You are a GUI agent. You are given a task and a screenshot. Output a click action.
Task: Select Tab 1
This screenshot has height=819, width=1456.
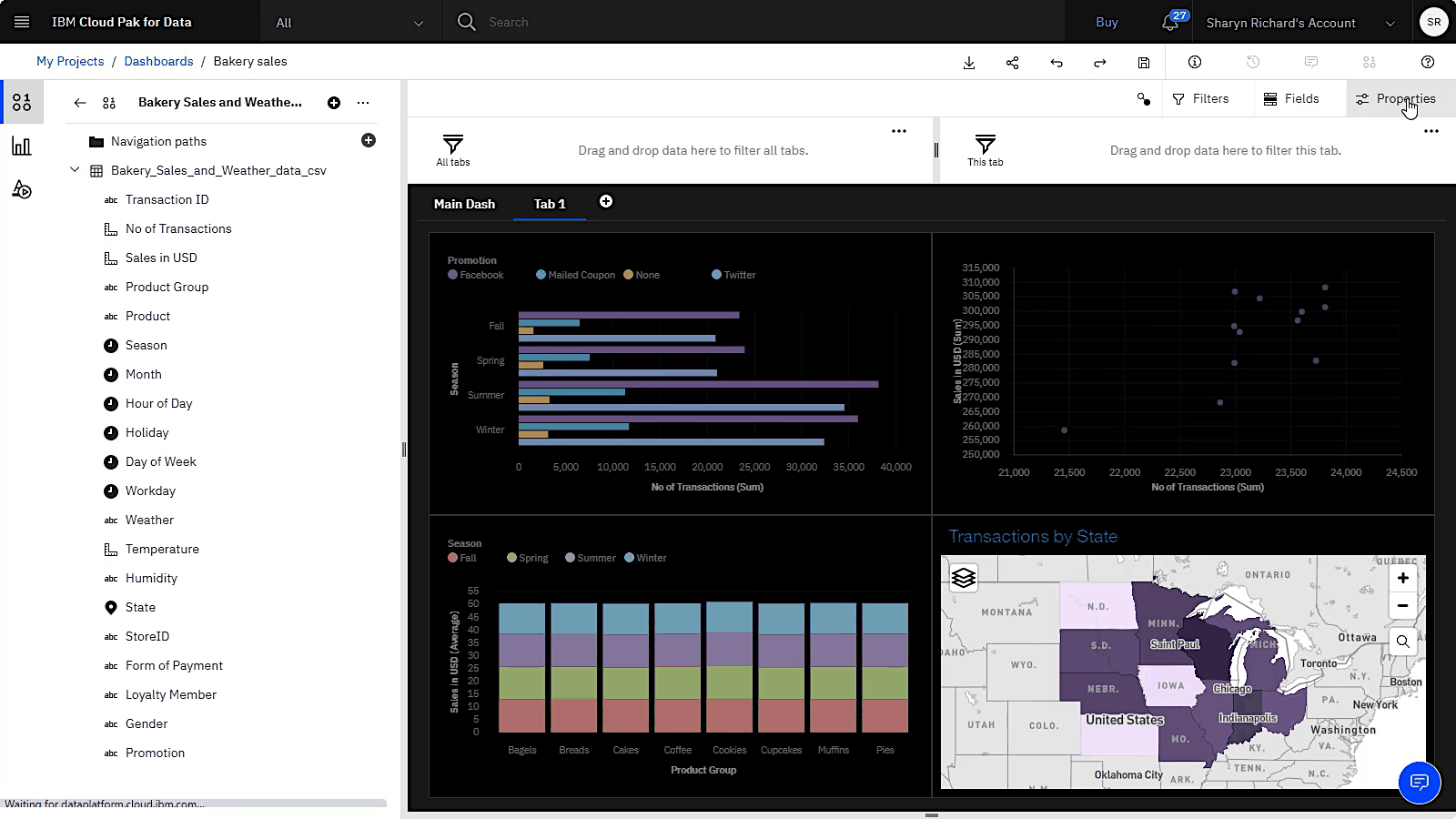(x=549, y=204)
